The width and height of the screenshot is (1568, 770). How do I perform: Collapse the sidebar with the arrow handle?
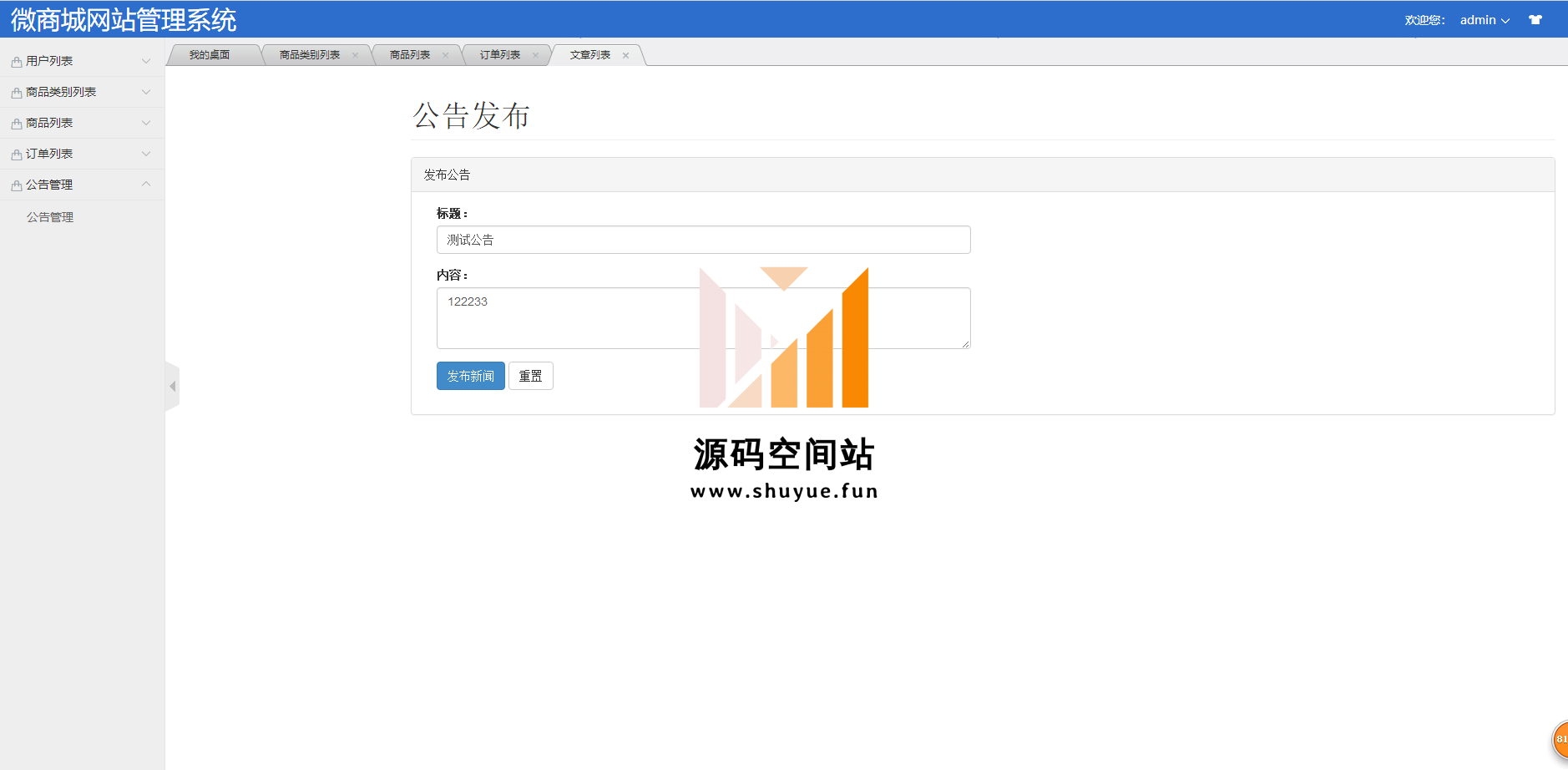coord(173,386)
